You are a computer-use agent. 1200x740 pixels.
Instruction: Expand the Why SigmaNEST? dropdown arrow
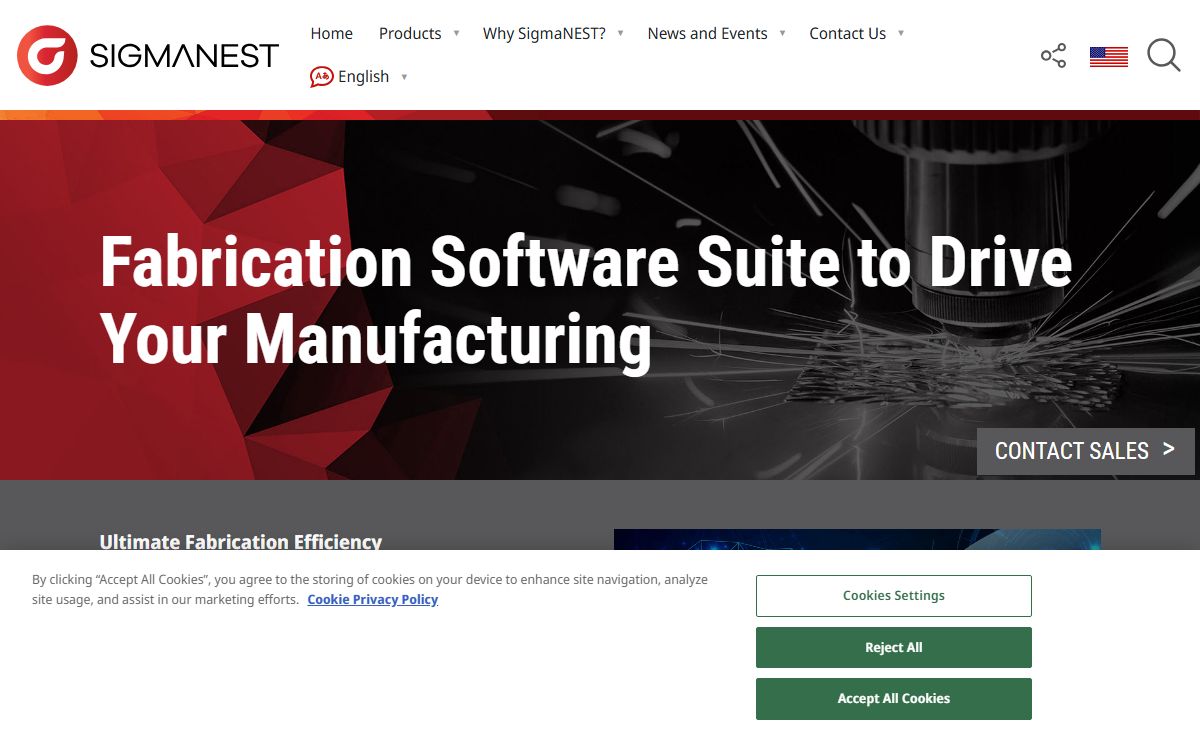point(620,33)
